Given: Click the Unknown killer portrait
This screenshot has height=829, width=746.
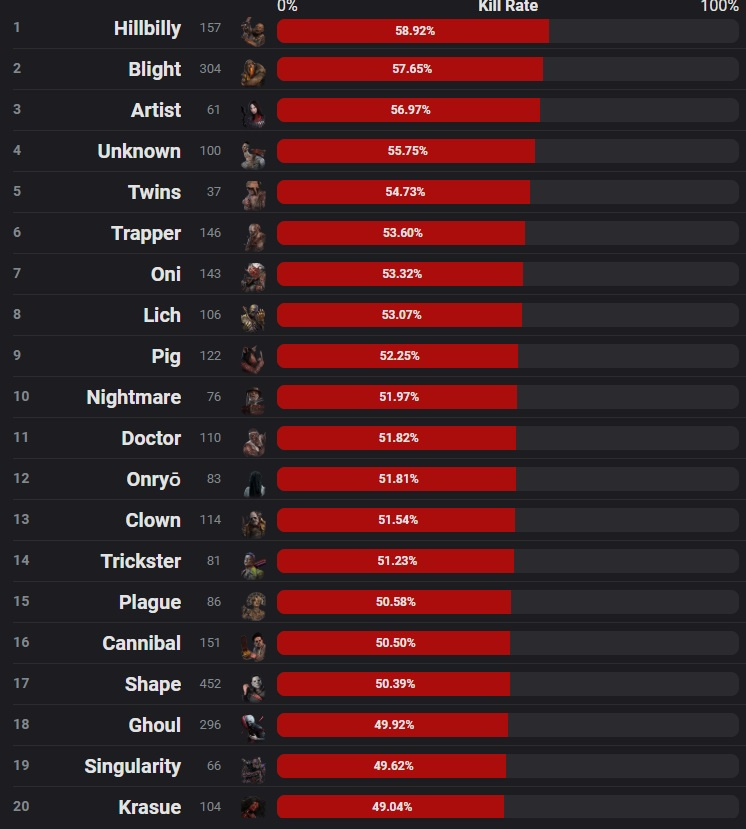Looking at the screenshot, I should 253,154.
